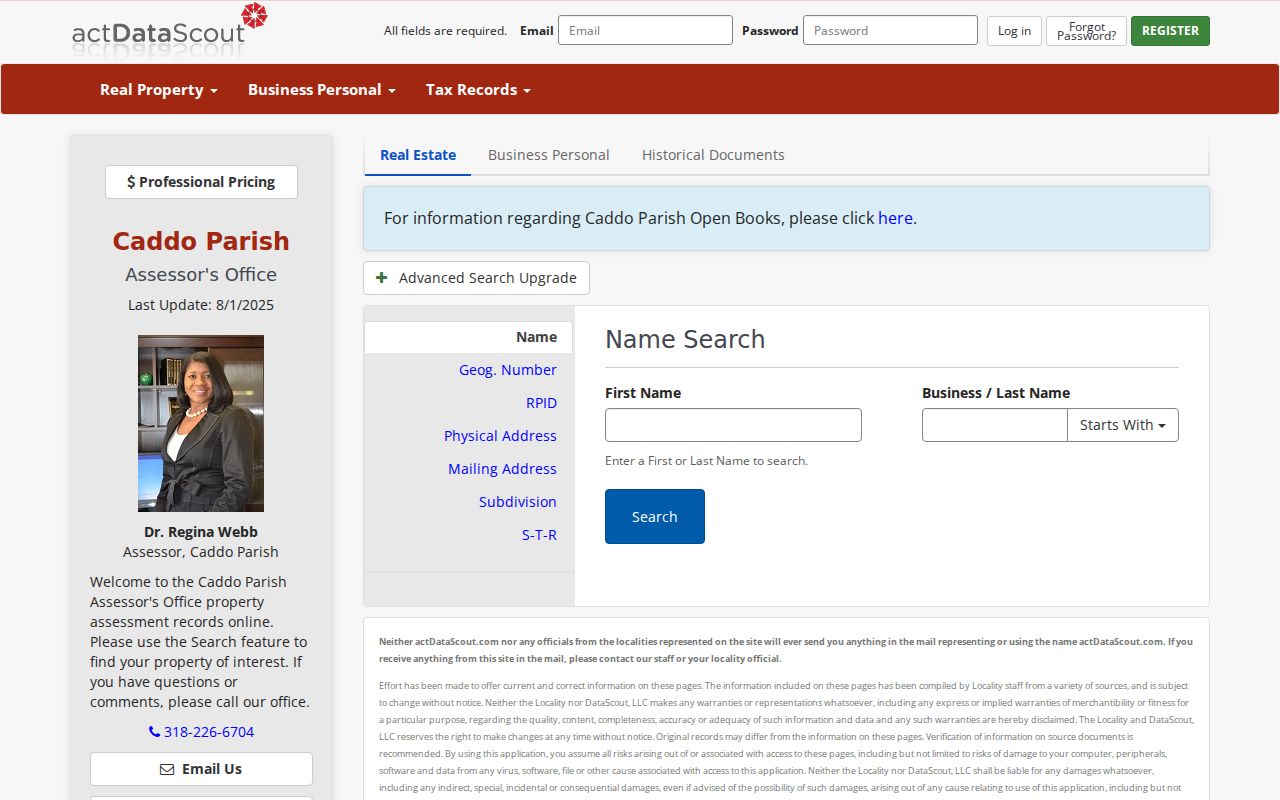Follow the 'here' Open Books link
The image size is (1280, 800).
coord(895,218)
